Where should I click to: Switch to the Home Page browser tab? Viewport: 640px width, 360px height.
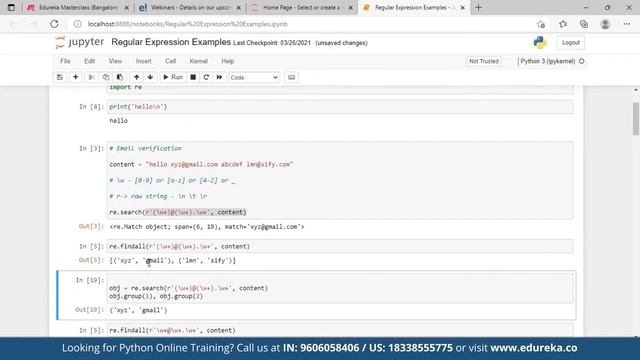coord(301,7)
